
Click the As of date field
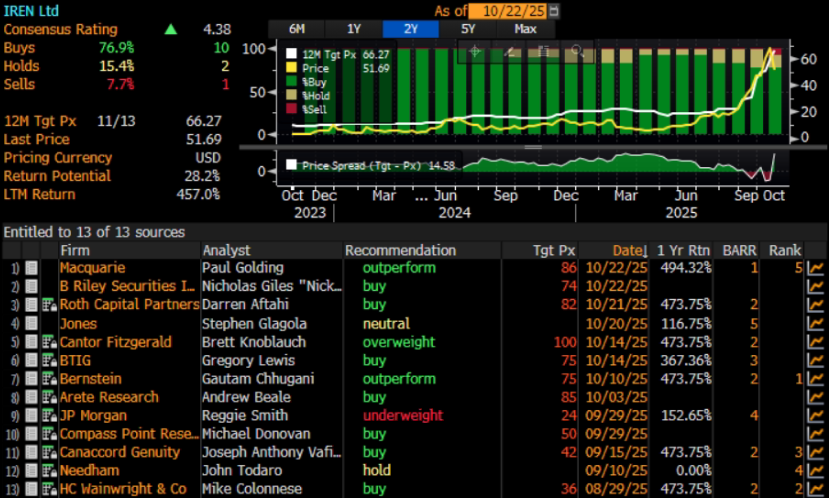point(508,11)
